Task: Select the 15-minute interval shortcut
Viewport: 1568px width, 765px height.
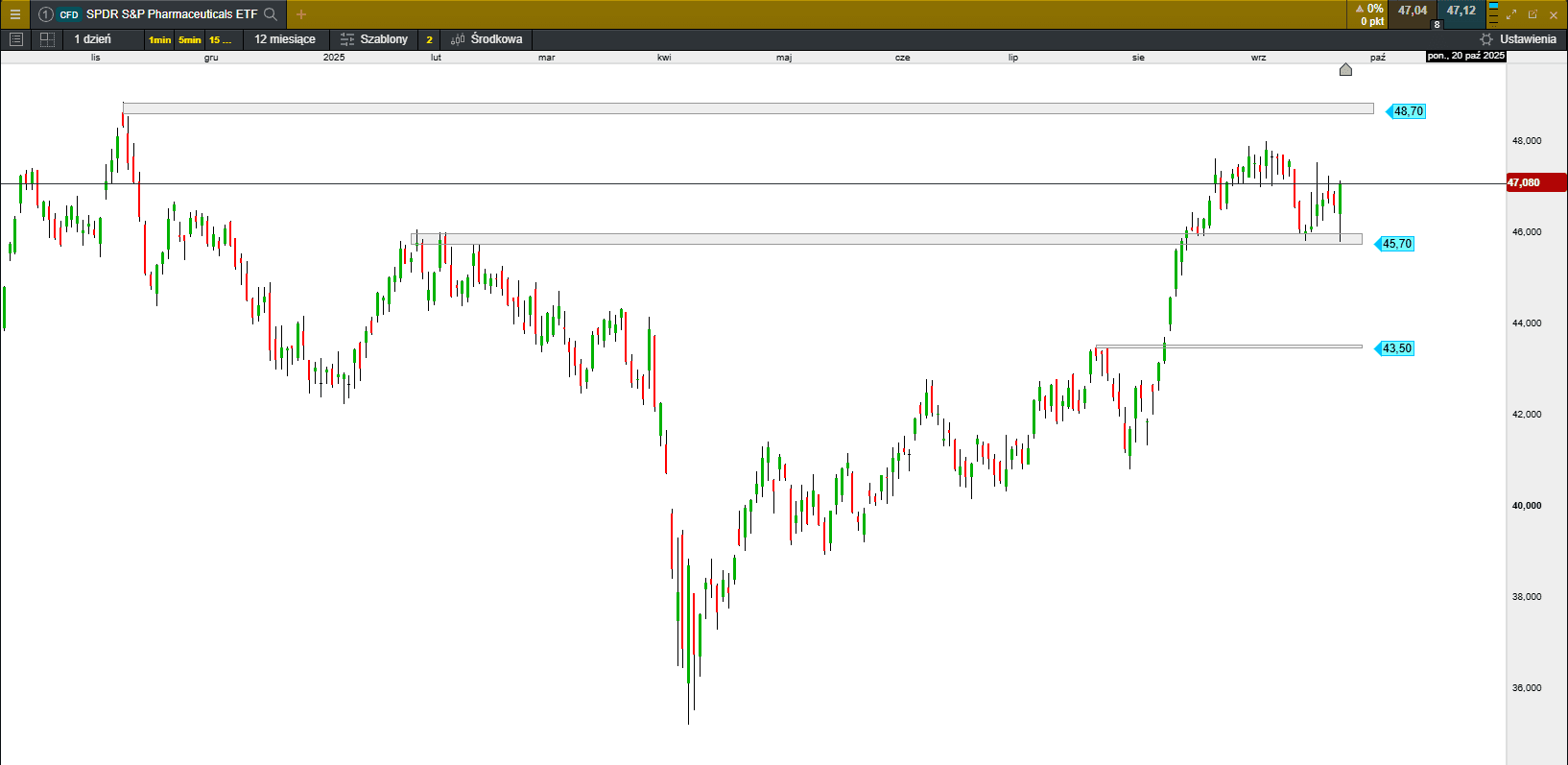Action: point(220,40)
